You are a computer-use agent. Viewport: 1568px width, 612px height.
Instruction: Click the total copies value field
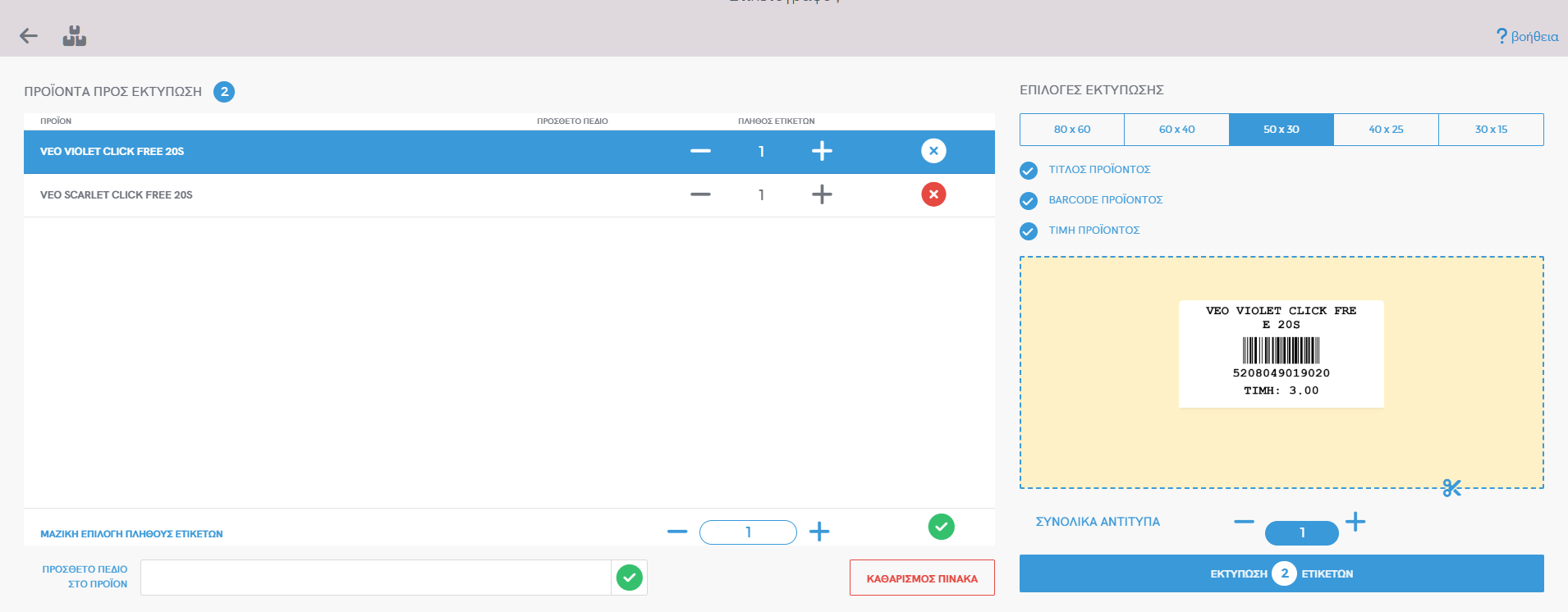point(1302,533)
